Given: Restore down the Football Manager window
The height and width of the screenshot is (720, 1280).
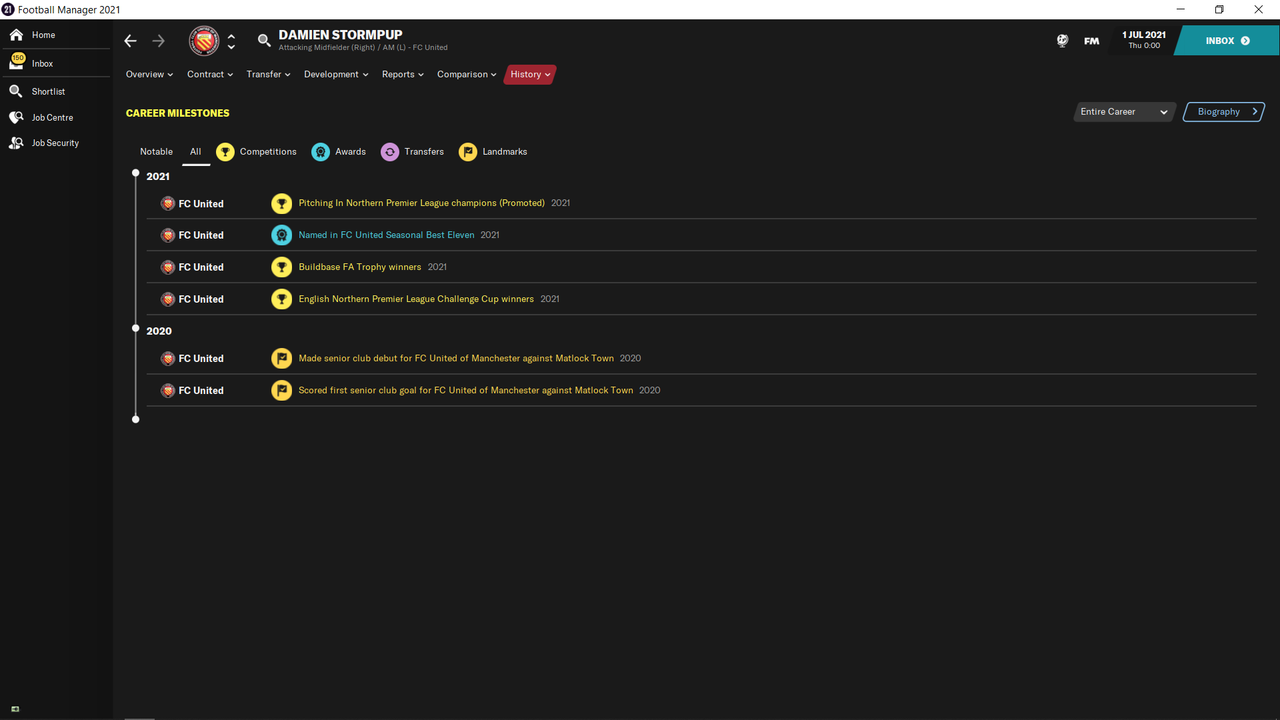Looking at the screenshot, I should pos(1218,9).
